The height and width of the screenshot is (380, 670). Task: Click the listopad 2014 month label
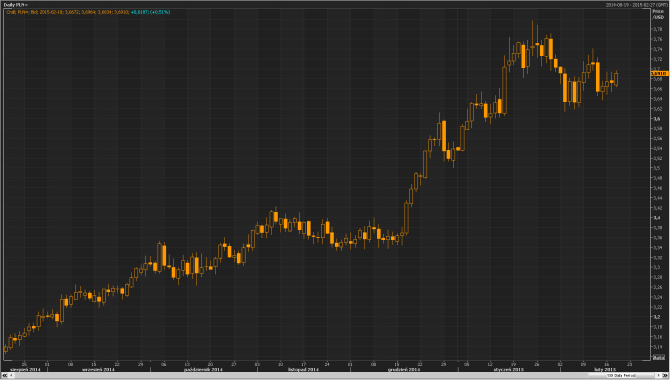(x=303, y=369)
